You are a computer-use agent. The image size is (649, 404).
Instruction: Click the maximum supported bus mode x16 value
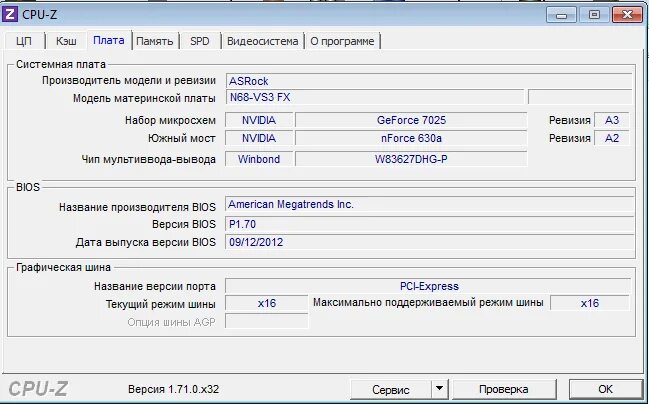(590, 303)
